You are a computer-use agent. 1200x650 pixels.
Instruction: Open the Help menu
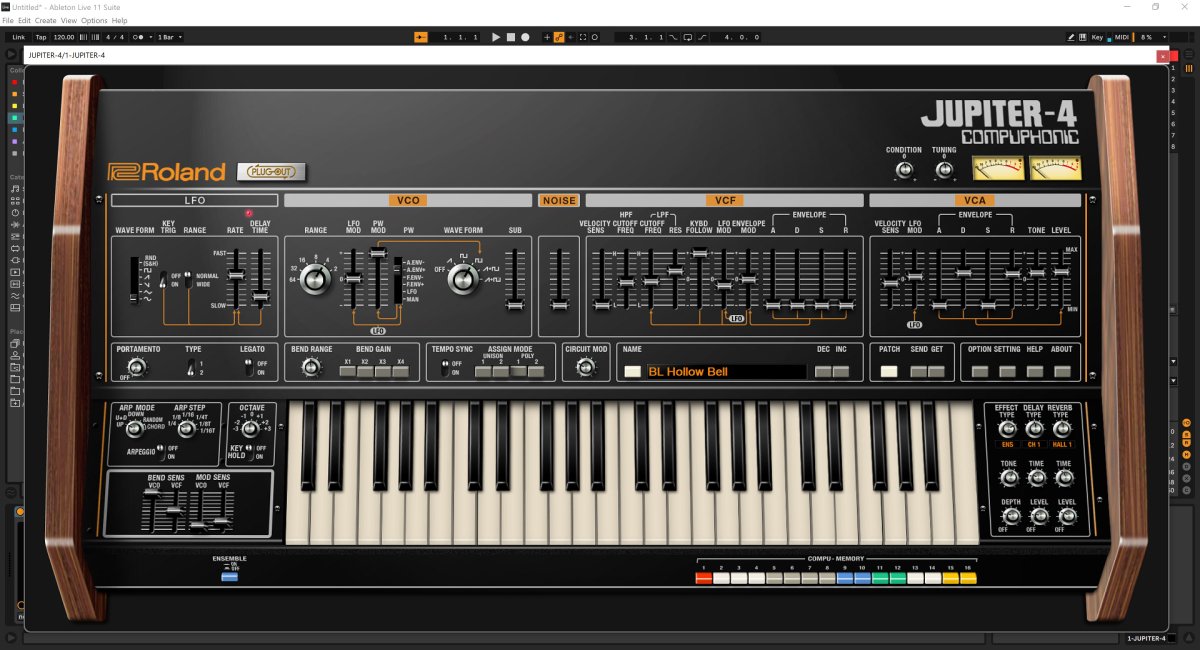pos(119,20)
